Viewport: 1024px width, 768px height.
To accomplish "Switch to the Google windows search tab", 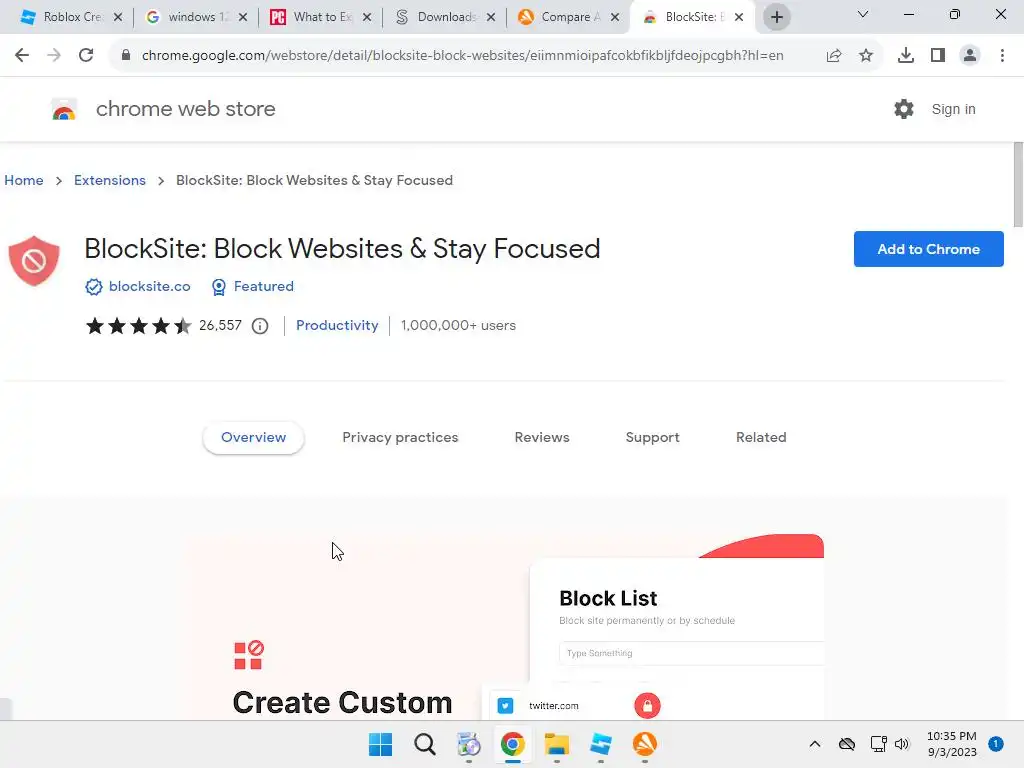I will point(199,17).
